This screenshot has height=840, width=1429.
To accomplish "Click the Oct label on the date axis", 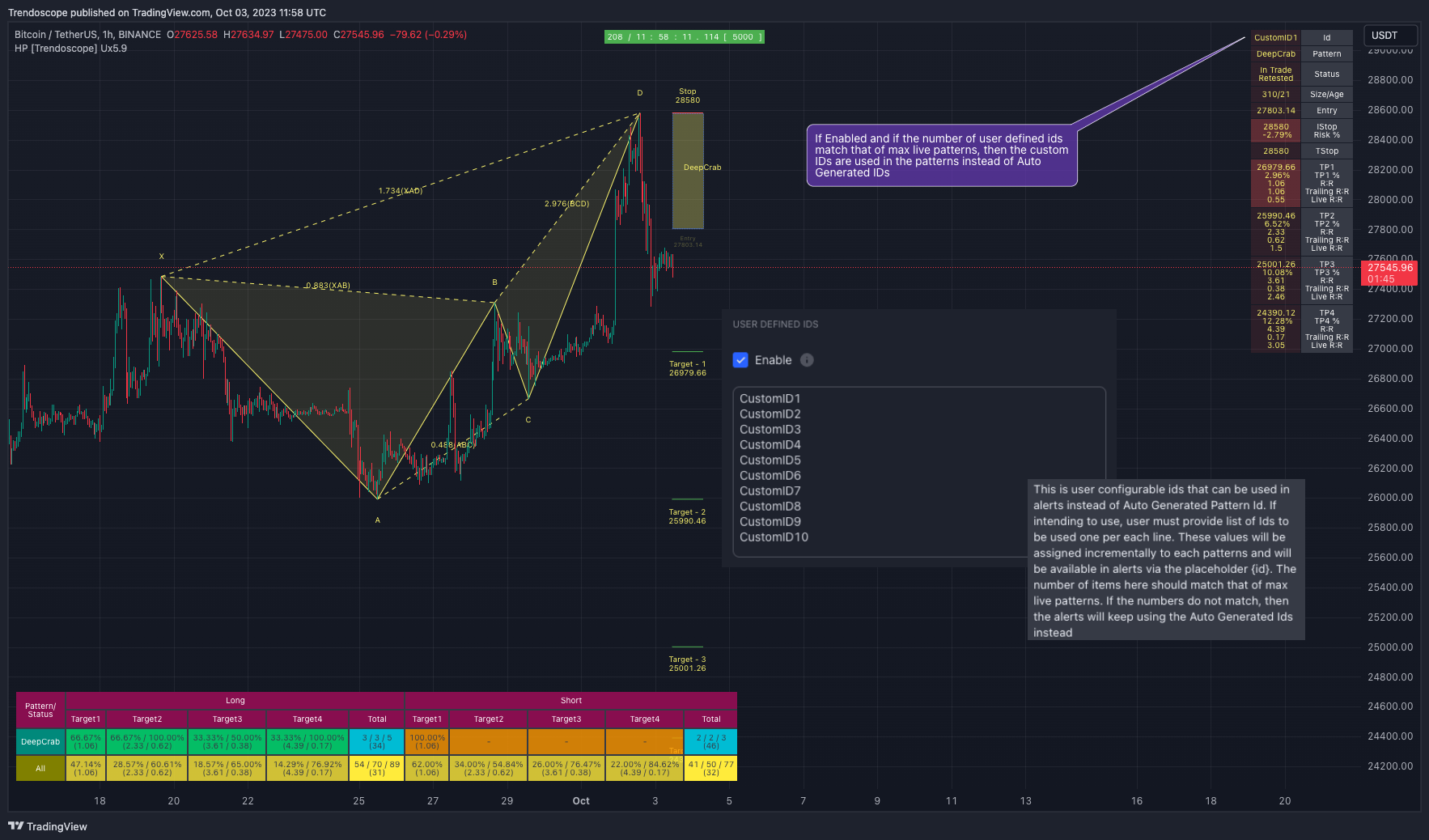I will coord(581,801).
